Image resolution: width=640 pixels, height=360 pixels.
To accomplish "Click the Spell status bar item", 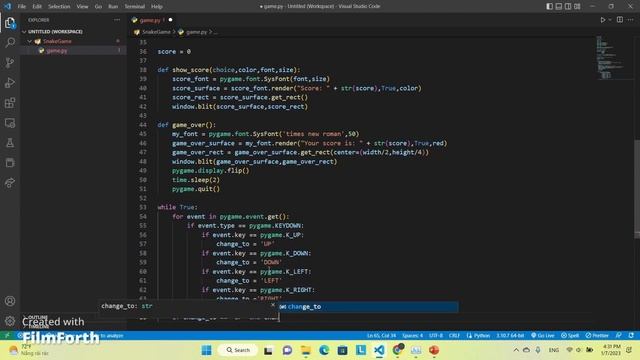I will (x=570, y=336).
